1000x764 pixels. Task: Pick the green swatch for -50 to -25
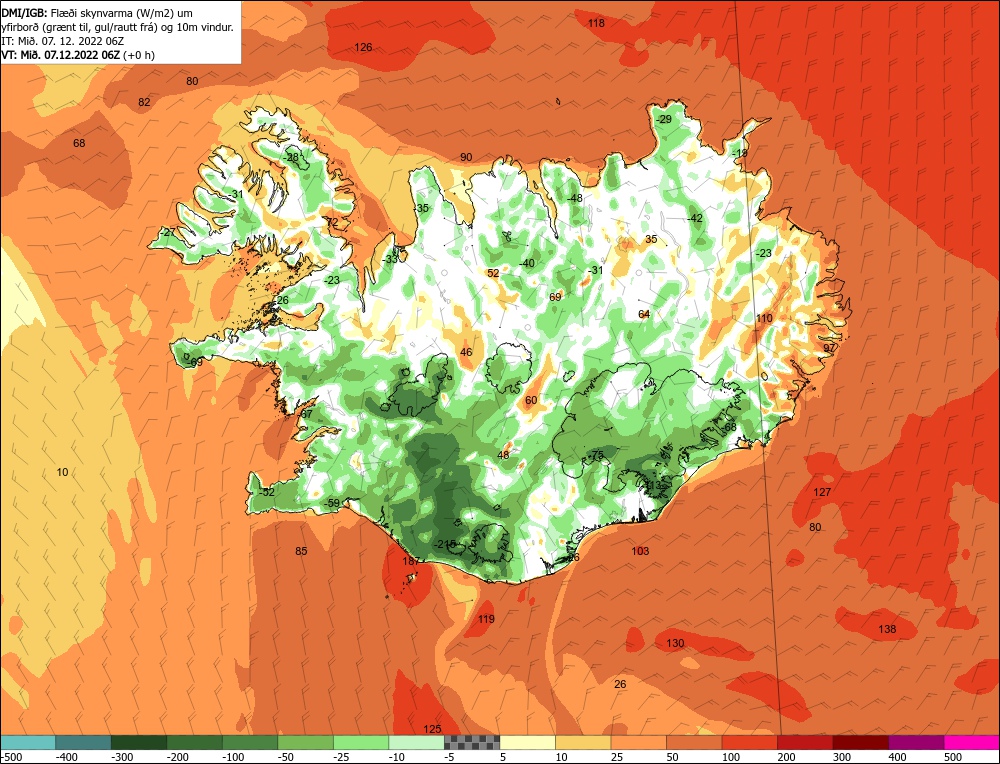(x=305, y=742)
